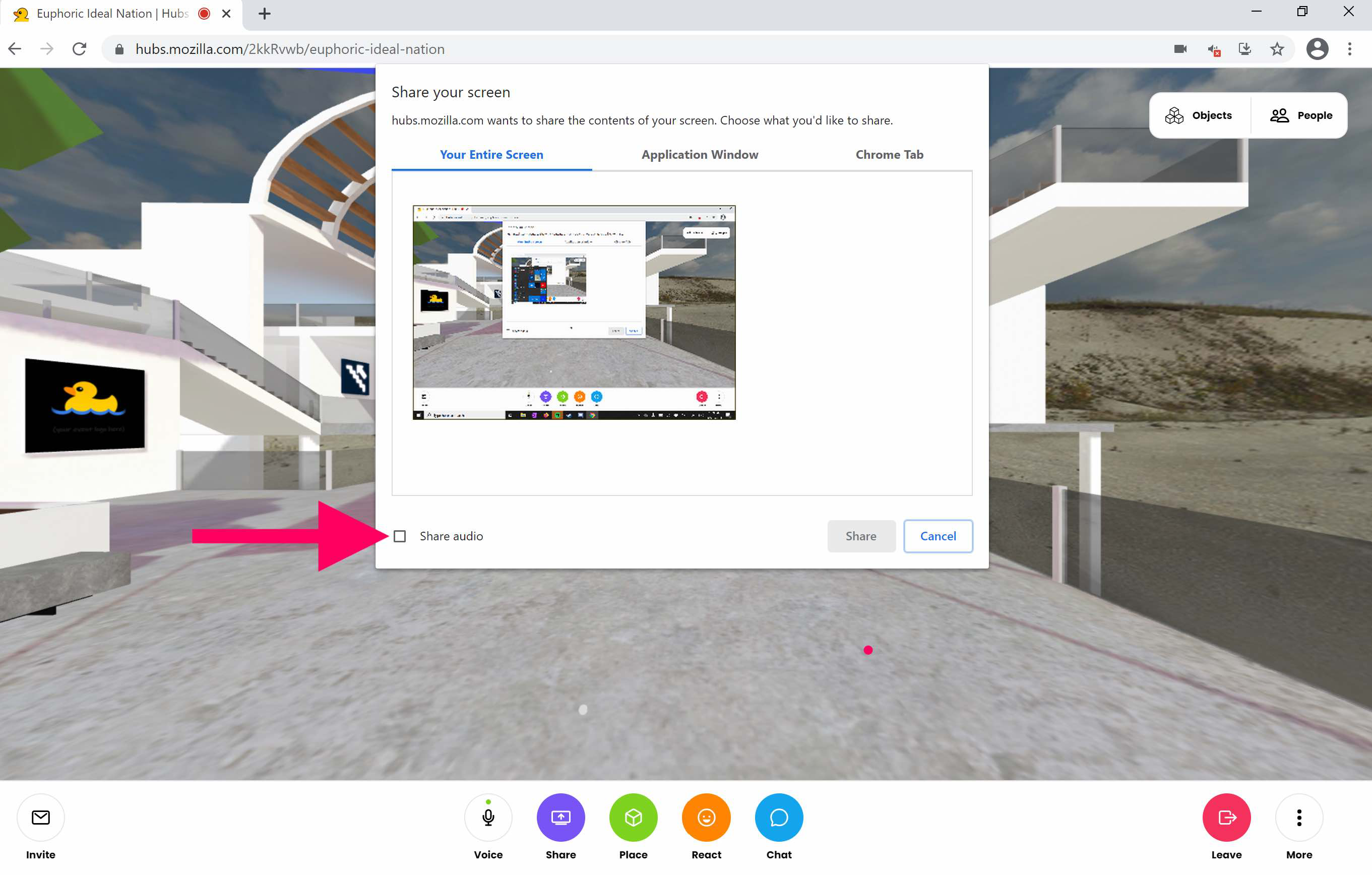Click the Invite envelope icon
This screenshot has height=875, width=1372.
coord(40,818)
